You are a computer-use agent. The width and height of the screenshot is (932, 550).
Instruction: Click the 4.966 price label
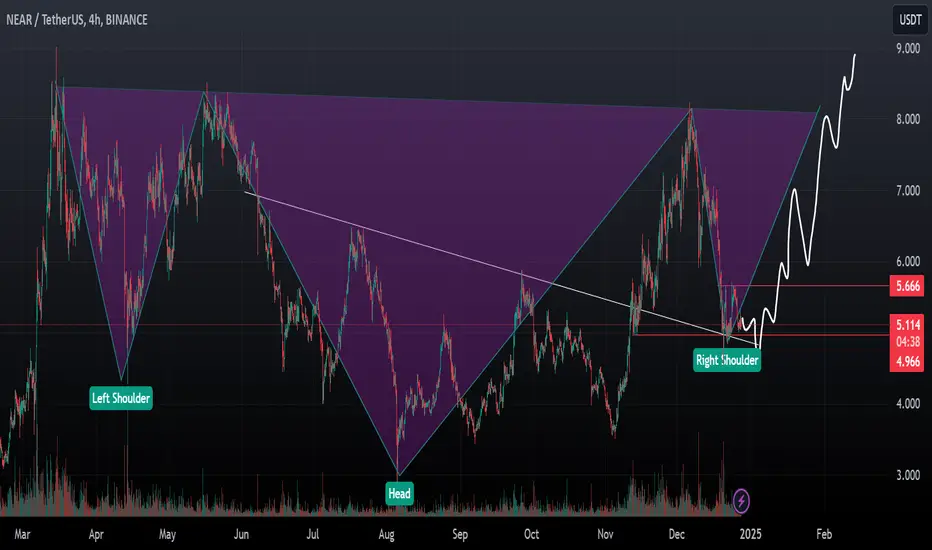click(x=907, y=362)
